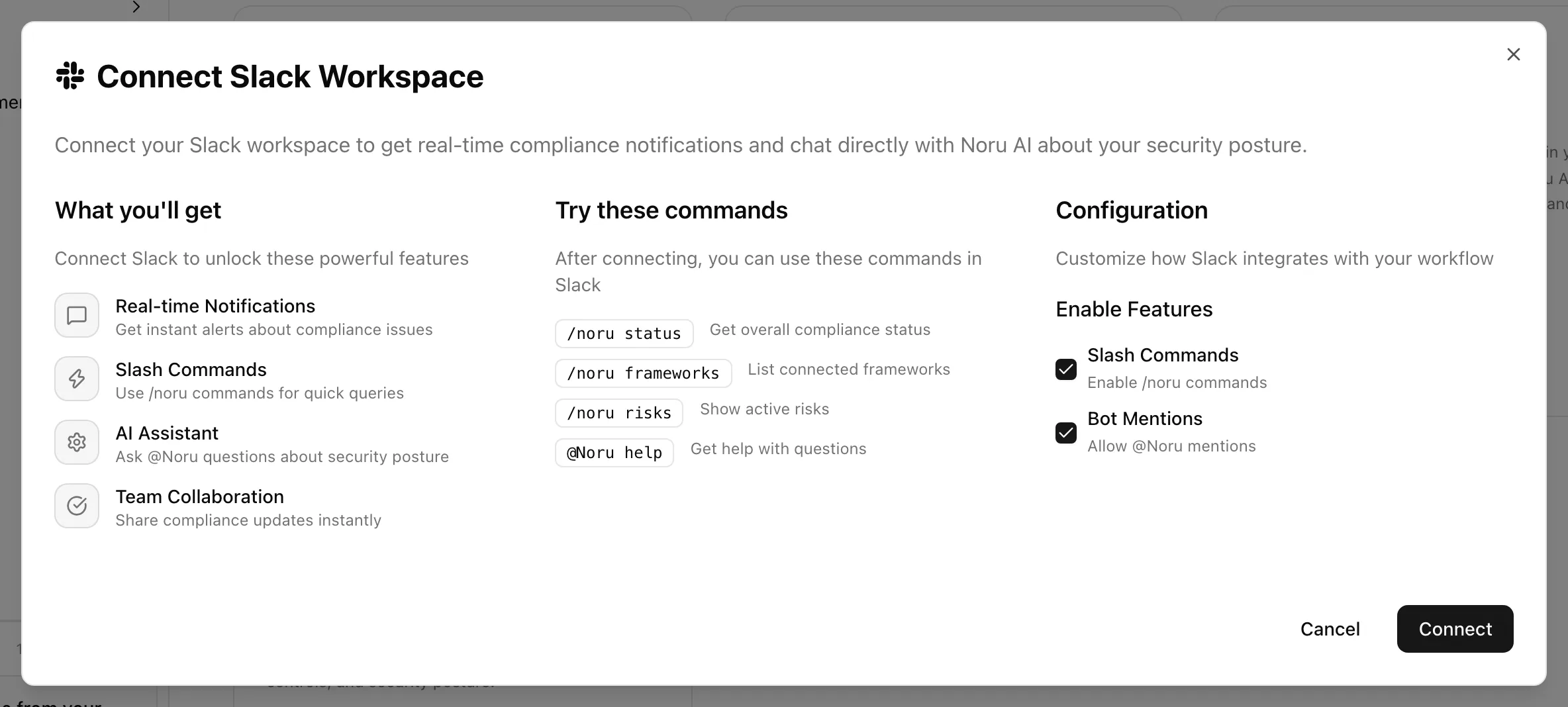The image size is (1568, 707).
Task: Click the Slash Commands lightning bolt icon
Action: [77, 379]
